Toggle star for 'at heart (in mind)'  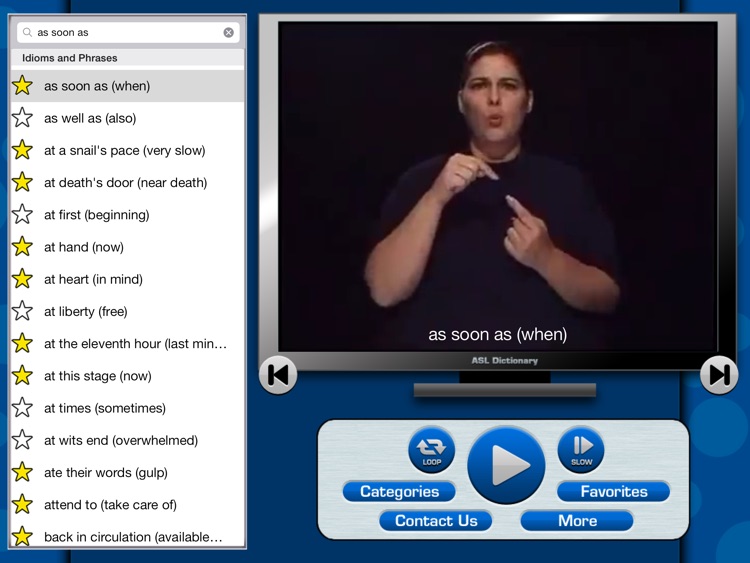point(22,279)
